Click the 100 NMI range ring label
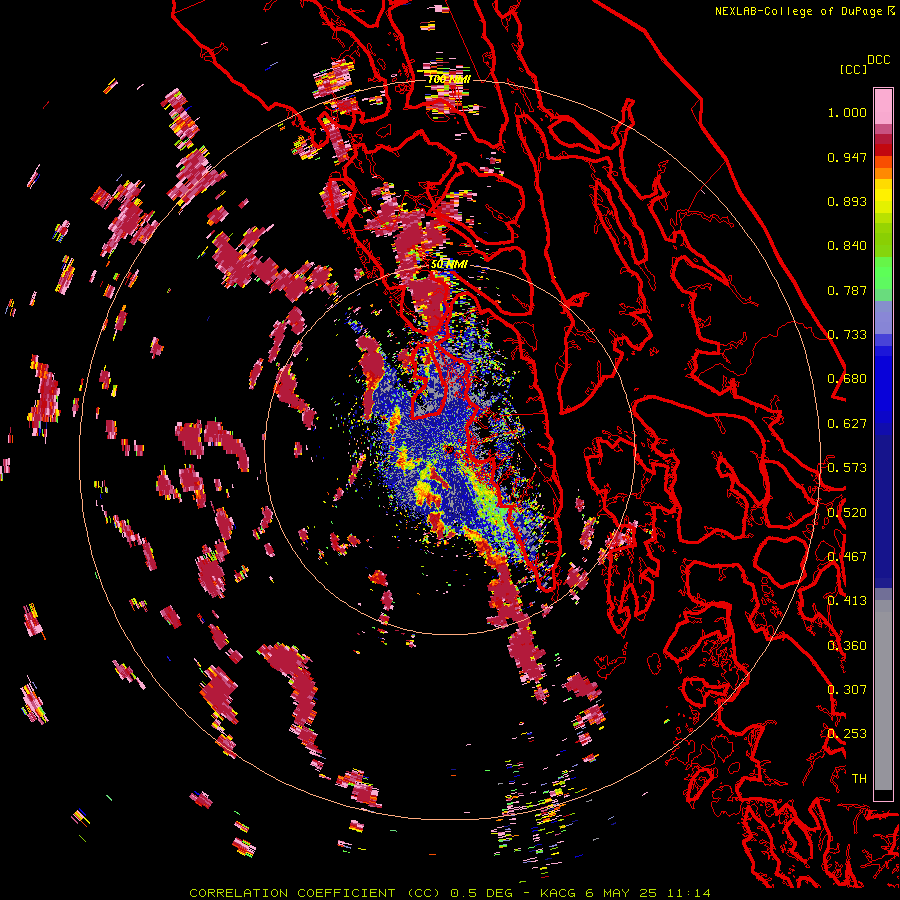The image size is (900, 900). pos(449,79)
